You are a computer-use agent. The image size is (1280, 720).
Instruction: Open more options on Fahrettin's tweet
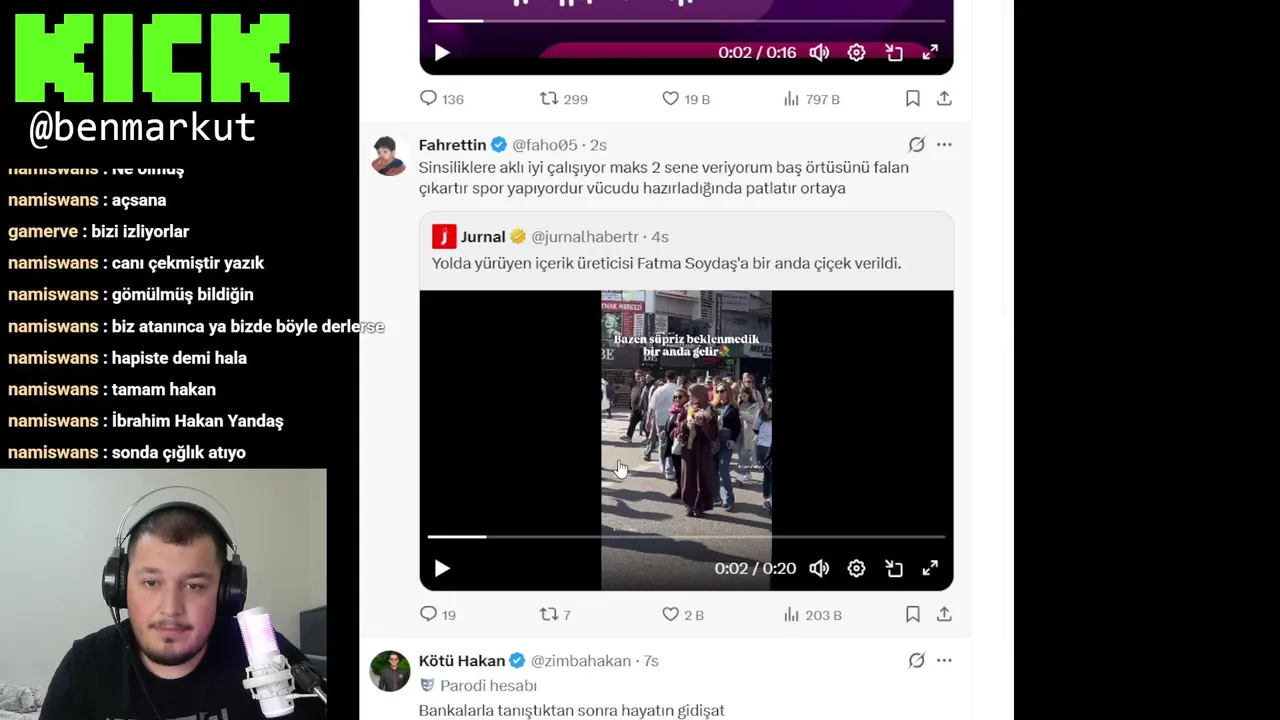[944, 145]
